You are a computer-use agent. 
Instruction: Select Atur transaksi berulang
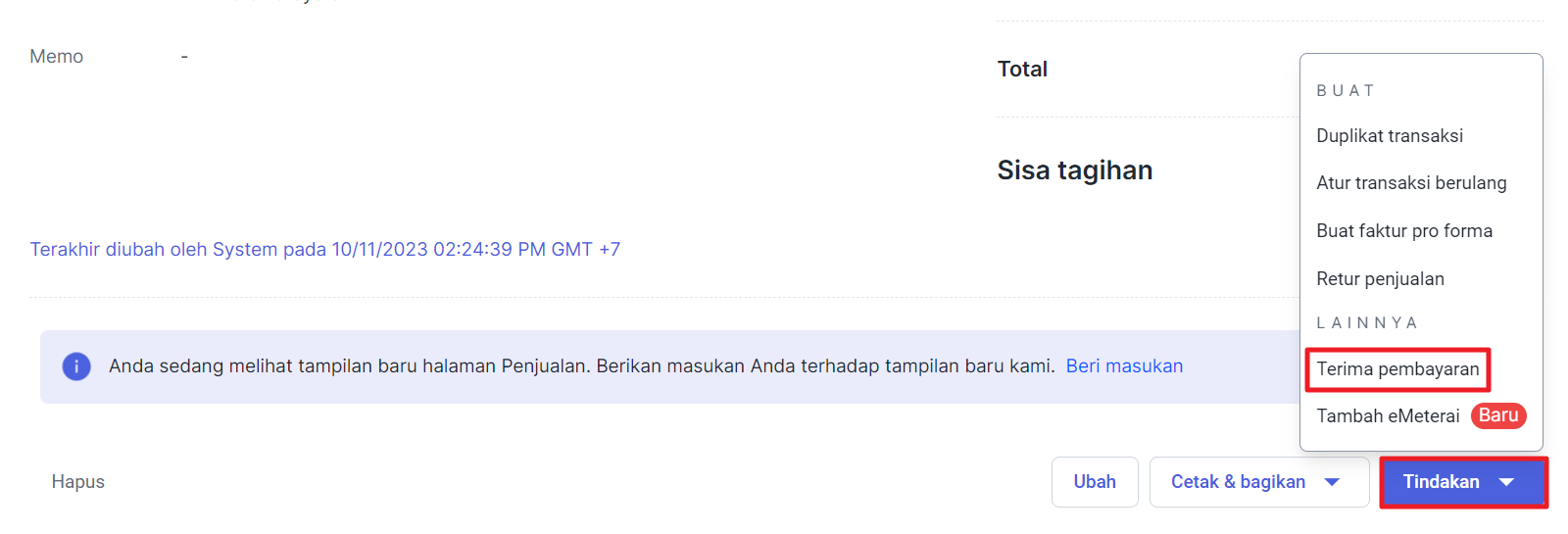point(1410,183)
